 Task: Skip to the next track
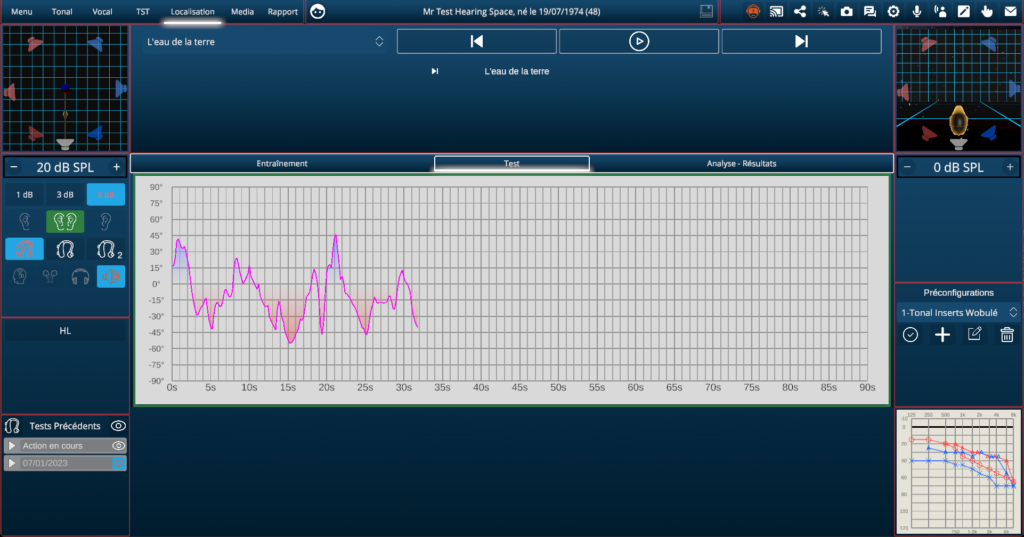801,41
